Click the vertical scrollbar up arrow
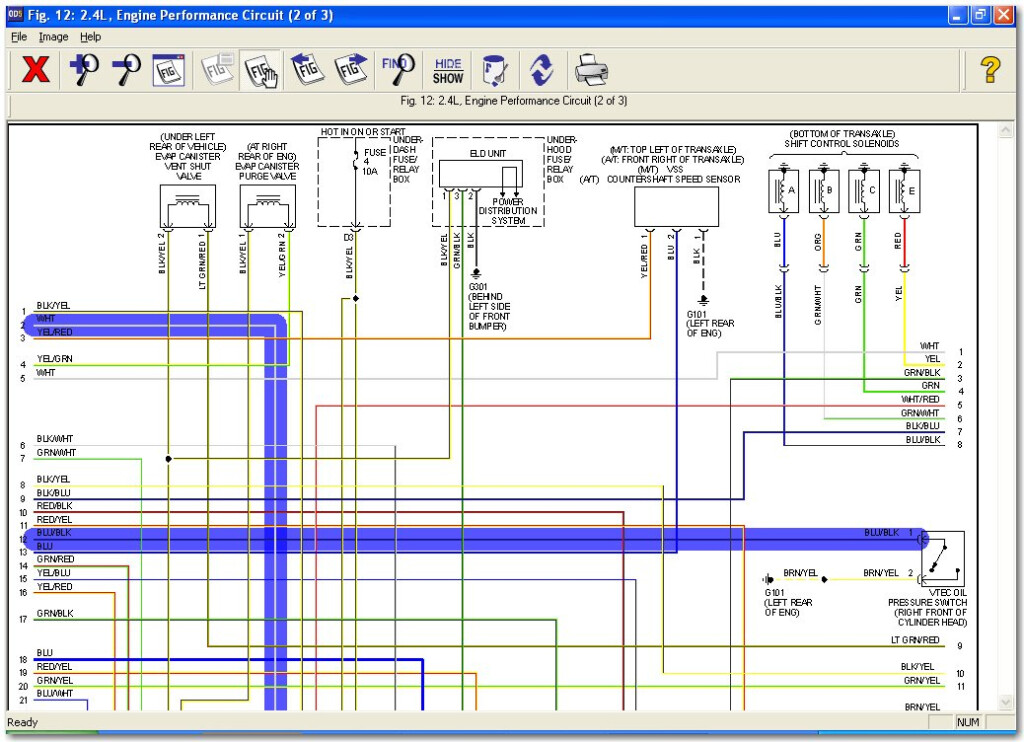Viewport: 1024px width, 742px height. [1006, 131]
